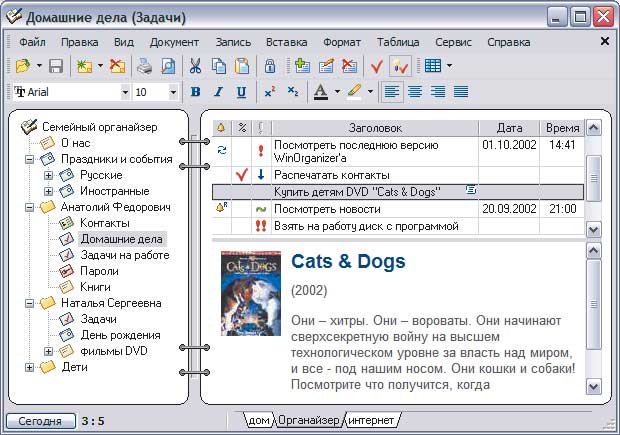The image size is (620, 435).
Task: Click the bell reminder column header icon
Action: [221, 128]
